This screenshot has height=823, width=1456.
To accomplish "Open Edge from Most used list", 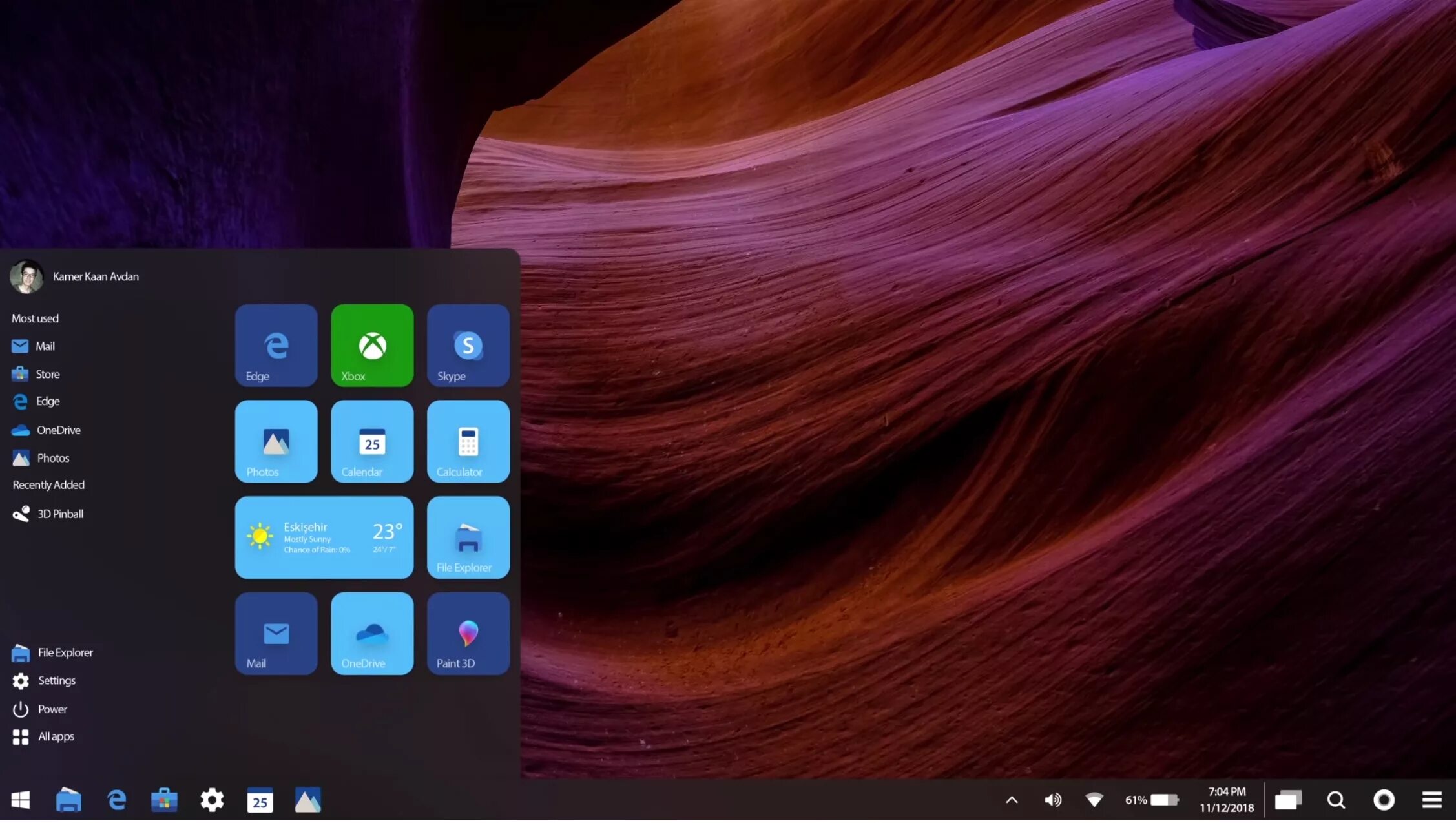I will [48, 401].
